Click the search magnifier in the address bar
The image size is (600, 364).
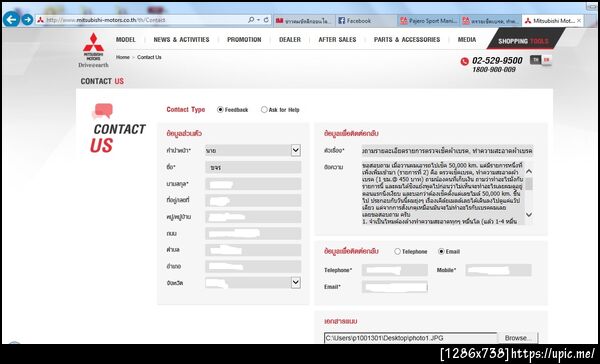pyautogui.click(x=251, y=20)
